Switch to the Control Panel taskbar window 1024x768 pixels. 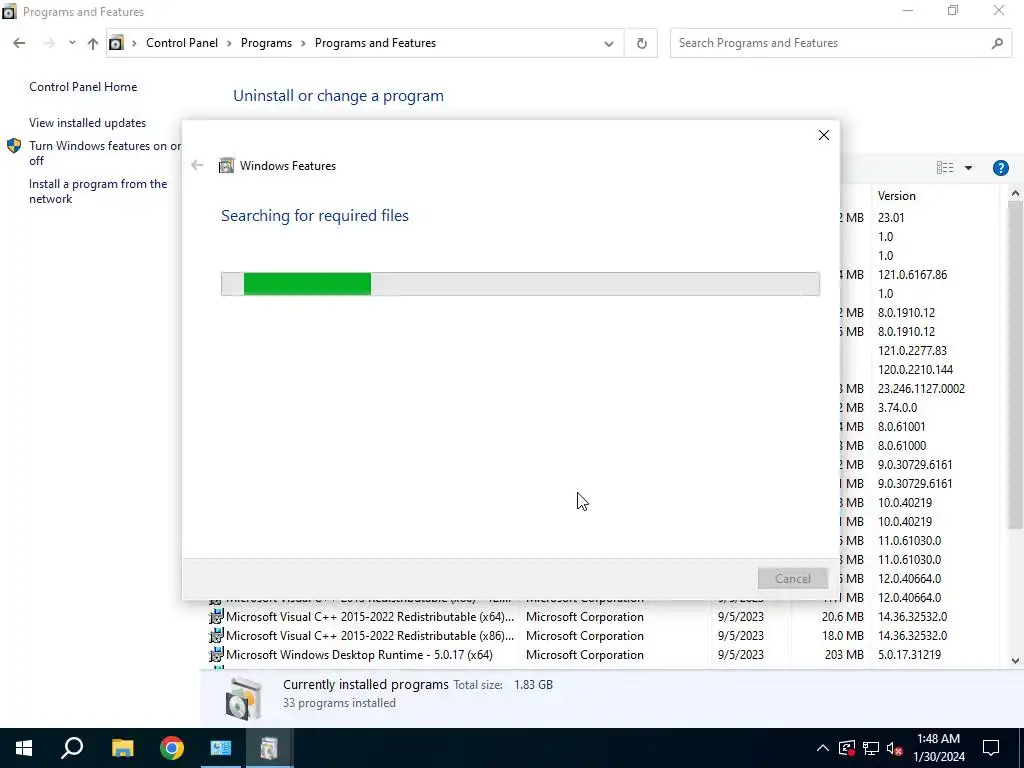tap(221, 748)
